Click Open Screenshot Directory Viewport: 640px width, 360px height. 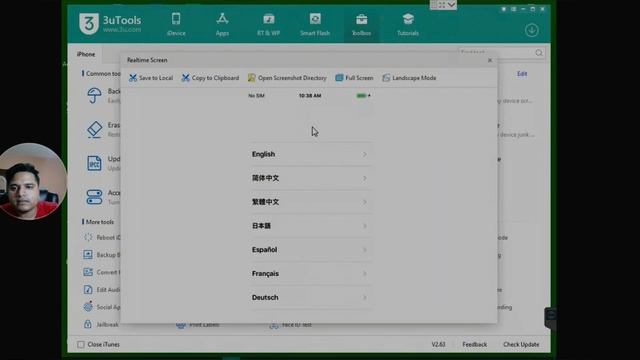coord(287,78)
